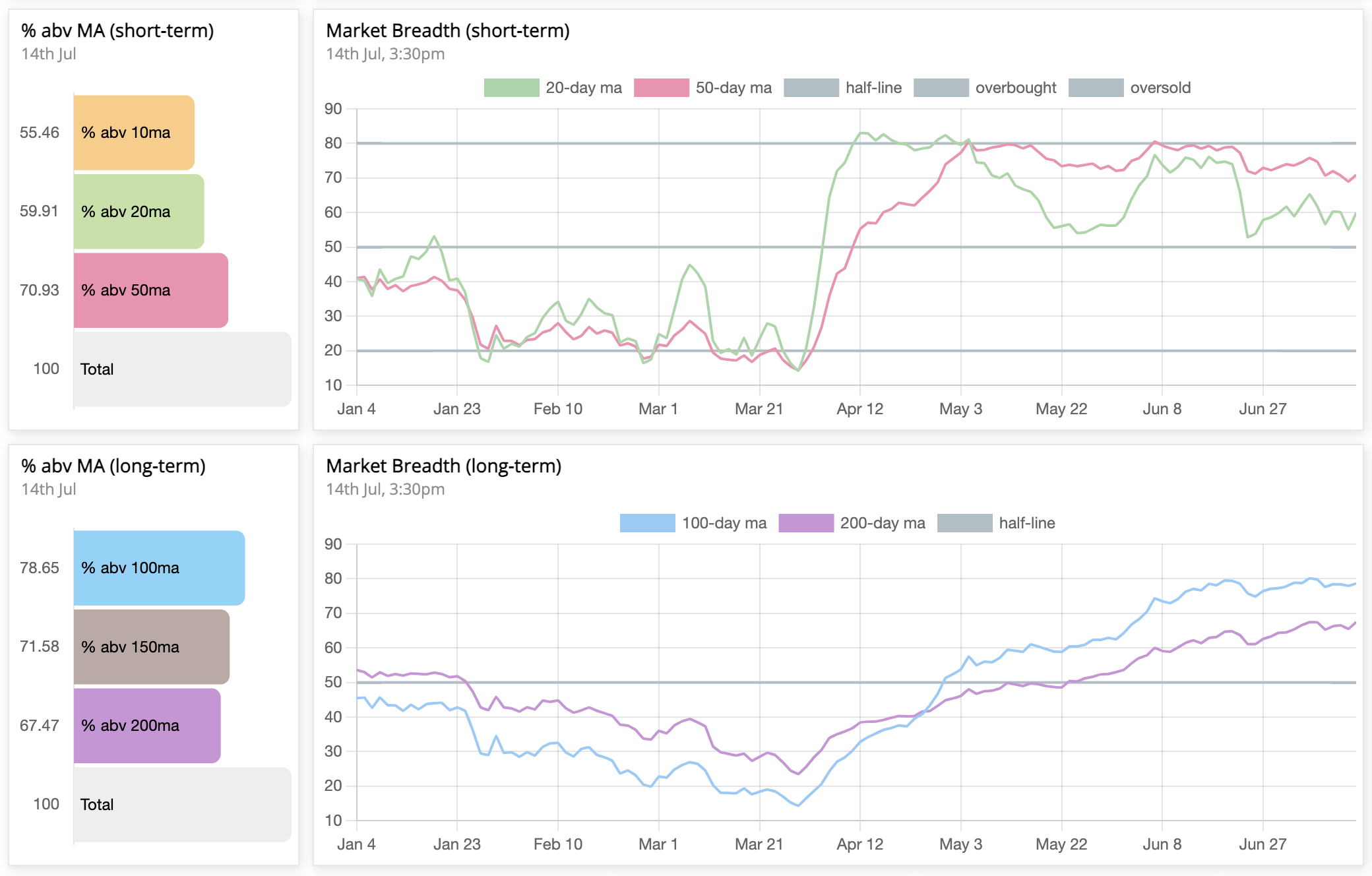The height and width of the screenshot is (876, 1372).
Task: Click the long-term Total bar
Action: click(182, 805)
